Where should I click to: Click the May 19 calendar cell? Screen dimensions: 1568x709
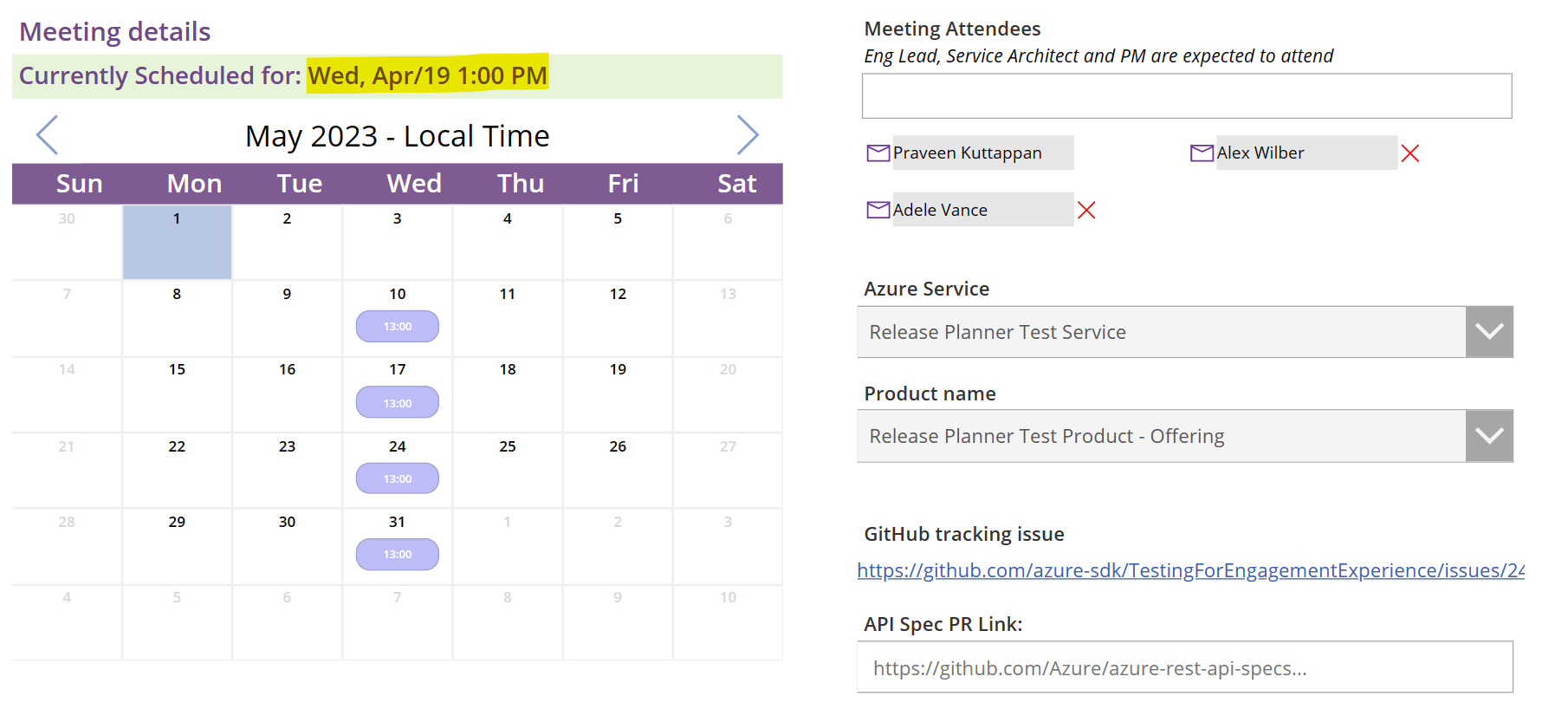(x=617, y=394)
